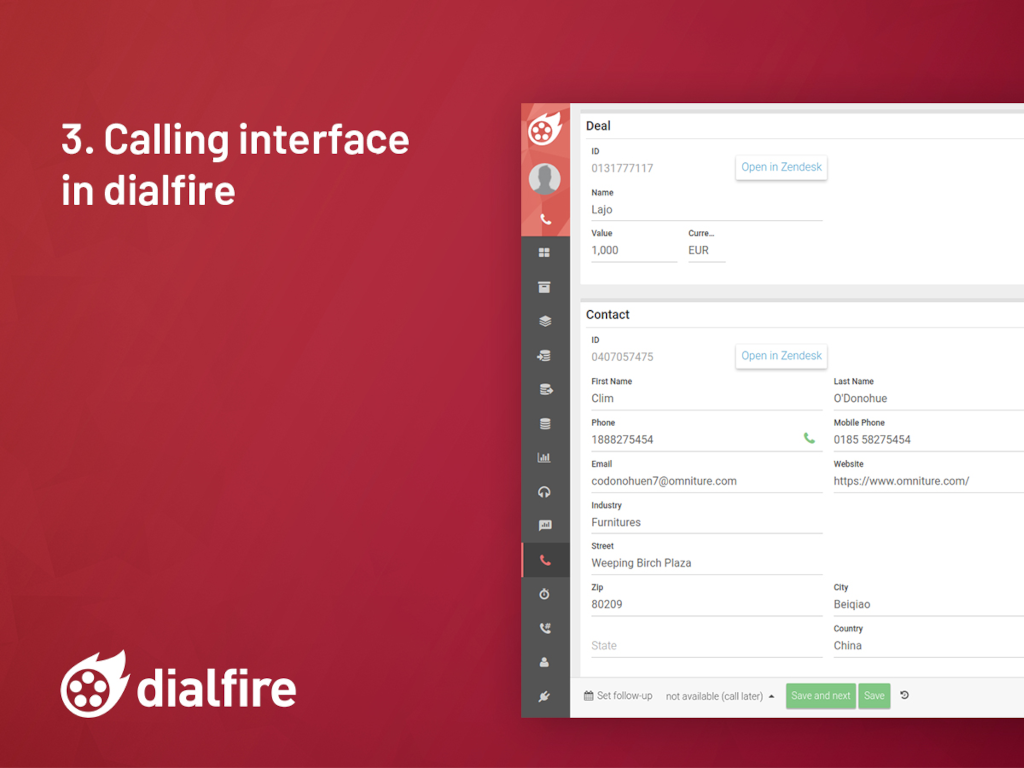Open the headphones recordings icon
Screen dimensions: 1024x768
(545, 491)
